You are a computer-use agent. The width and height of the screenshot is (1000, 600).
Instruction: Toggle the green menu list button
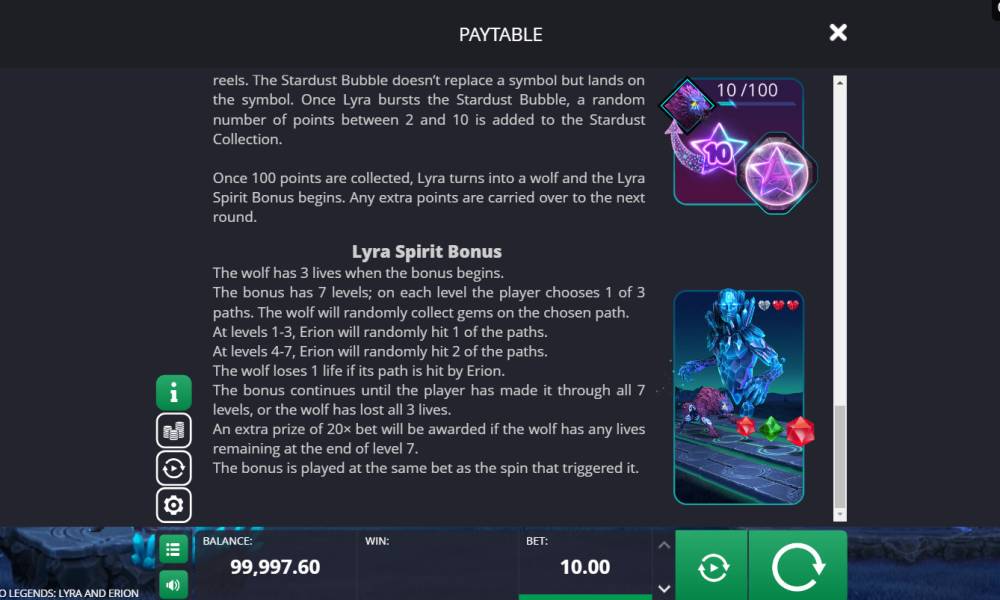click(173, 550)
